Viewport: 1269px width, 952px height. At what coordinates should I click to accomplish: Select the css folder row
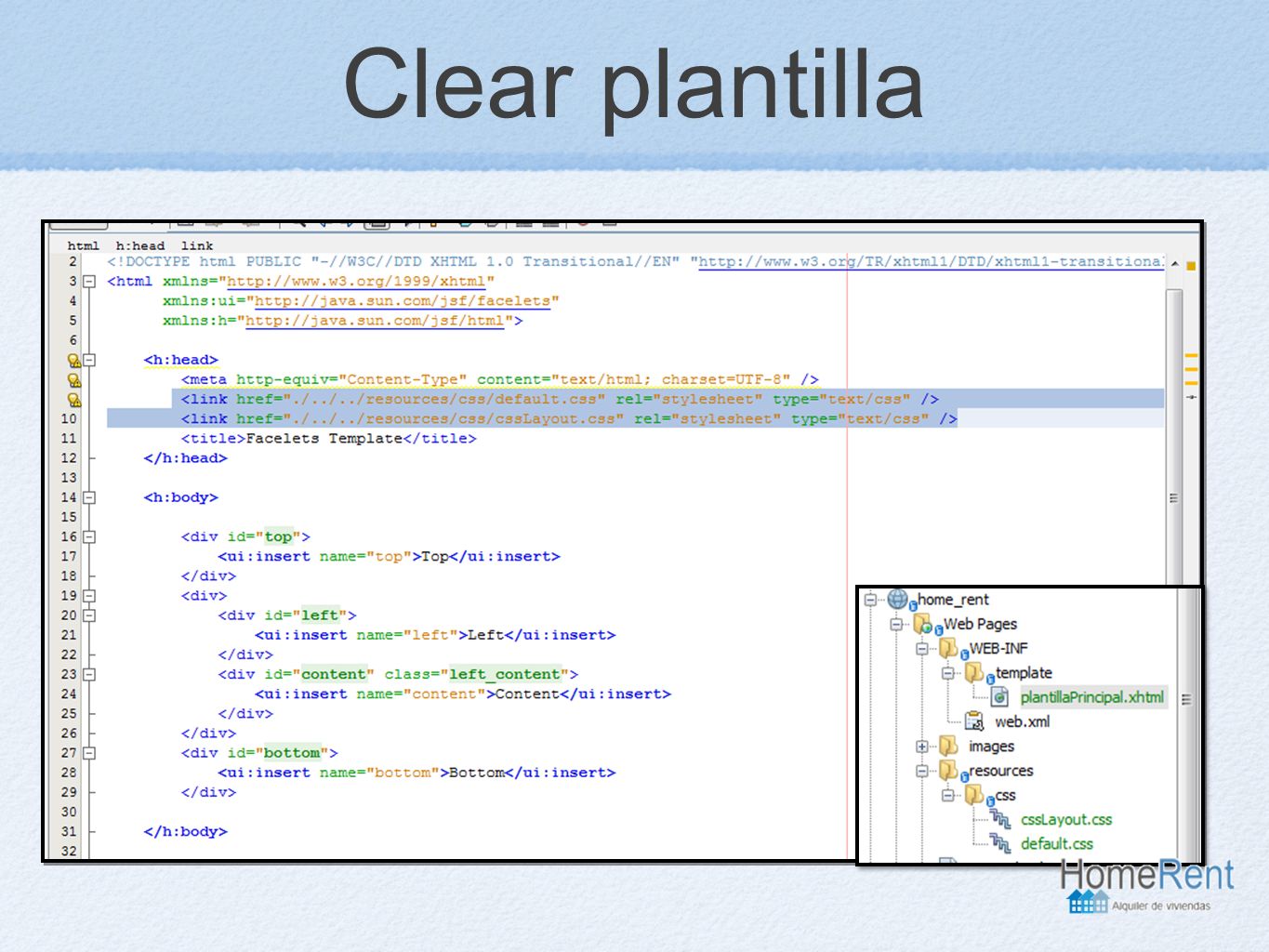pos(991,795)
